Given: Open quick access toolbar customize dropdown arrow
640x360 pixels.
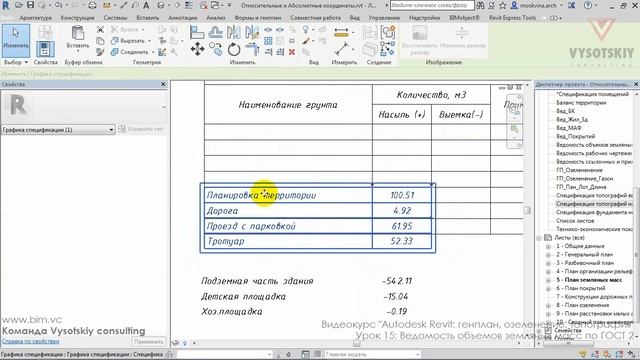Looking at the screenshot, I should (229, 5).
